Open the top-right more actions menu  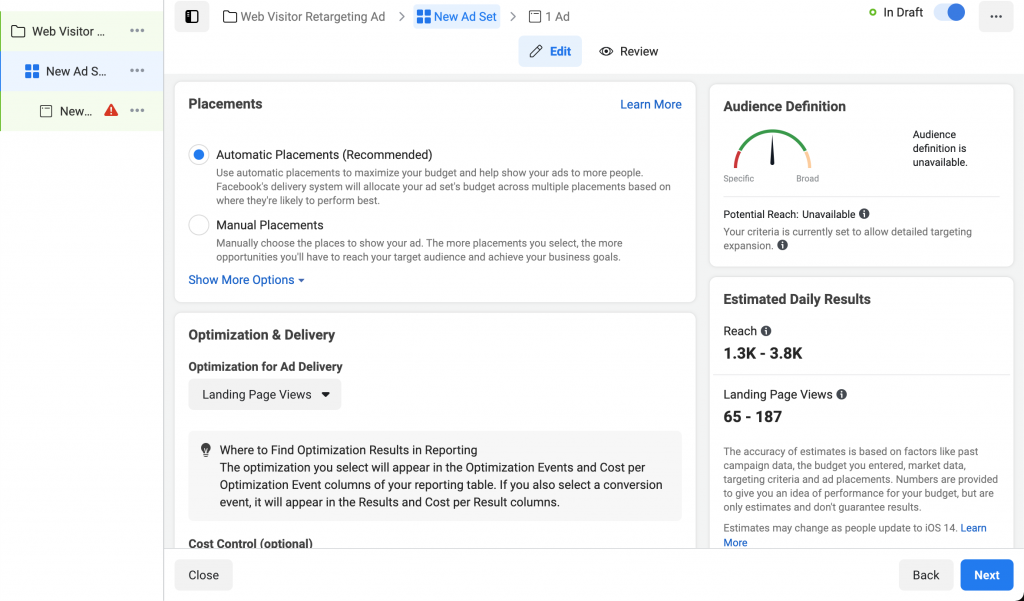[x=995, y=16]
